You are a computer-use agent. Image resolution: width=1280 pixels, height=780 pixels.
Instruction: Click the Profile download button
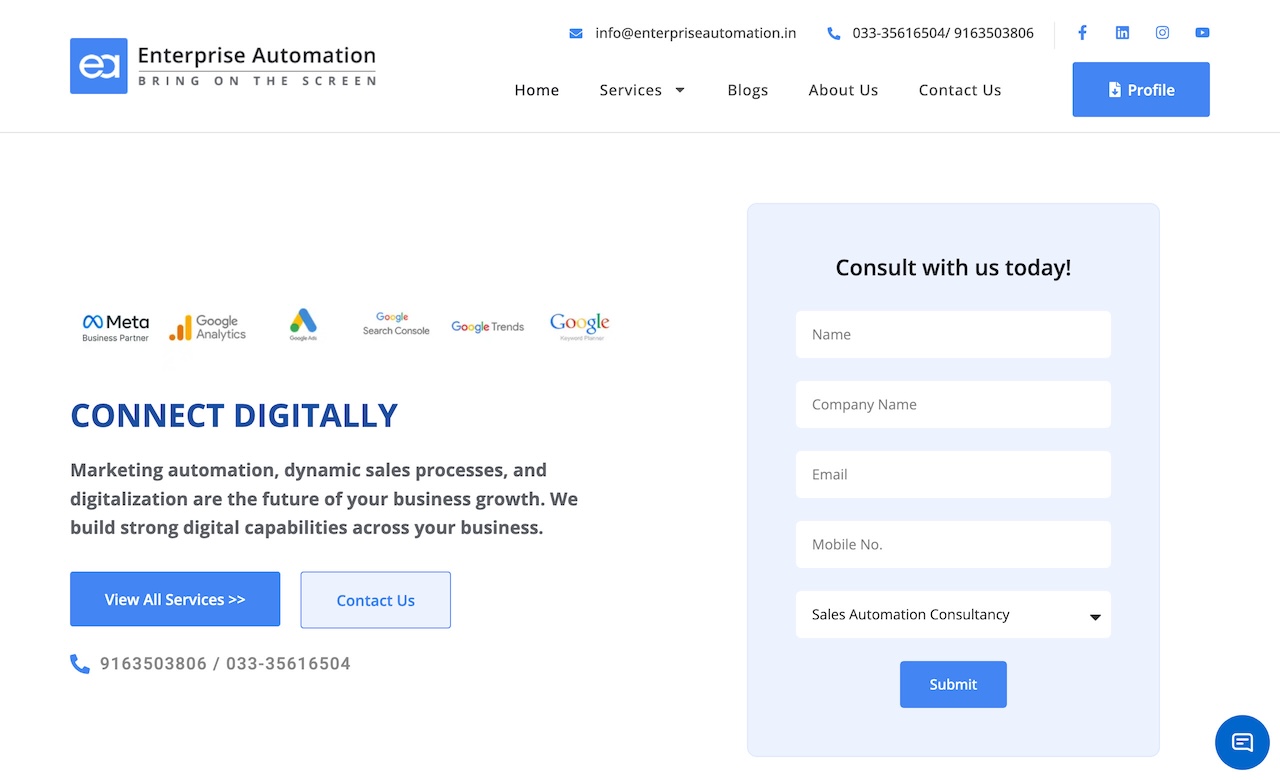coord(1140,89)
